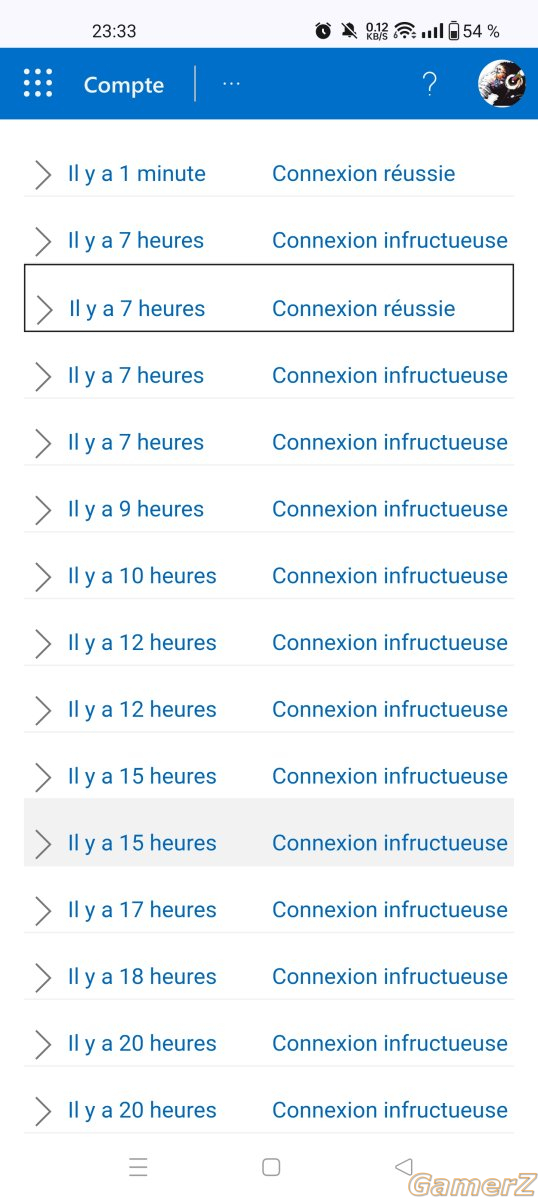Tap the alarm clock status bar icon
The image size is (538, 1200).
pyautogui.click(x=323, y=31)
